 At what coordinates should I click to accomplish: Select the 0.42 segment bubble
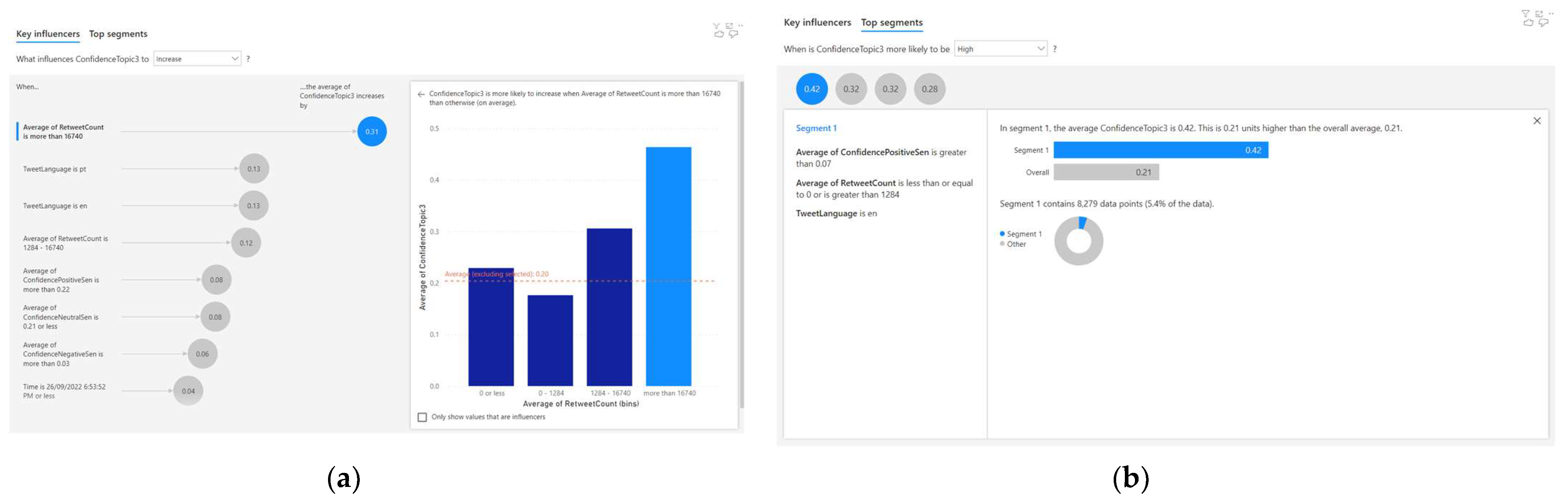[811, 89]
